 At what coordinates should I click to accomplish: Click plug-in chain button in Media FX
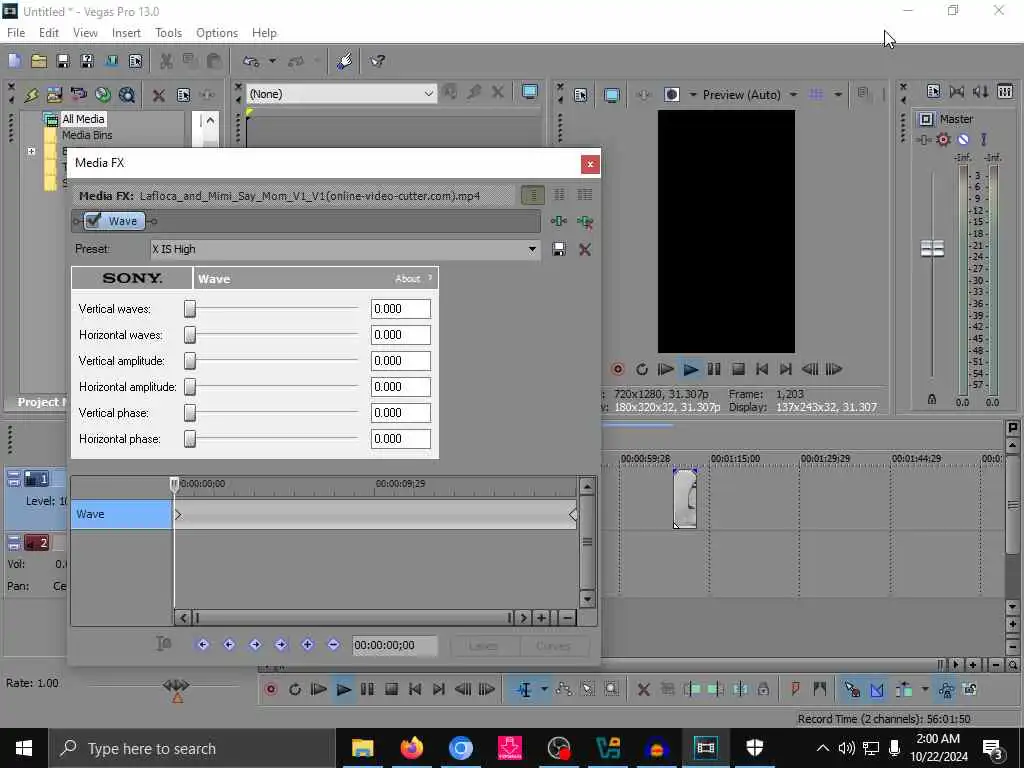(559, 221)
